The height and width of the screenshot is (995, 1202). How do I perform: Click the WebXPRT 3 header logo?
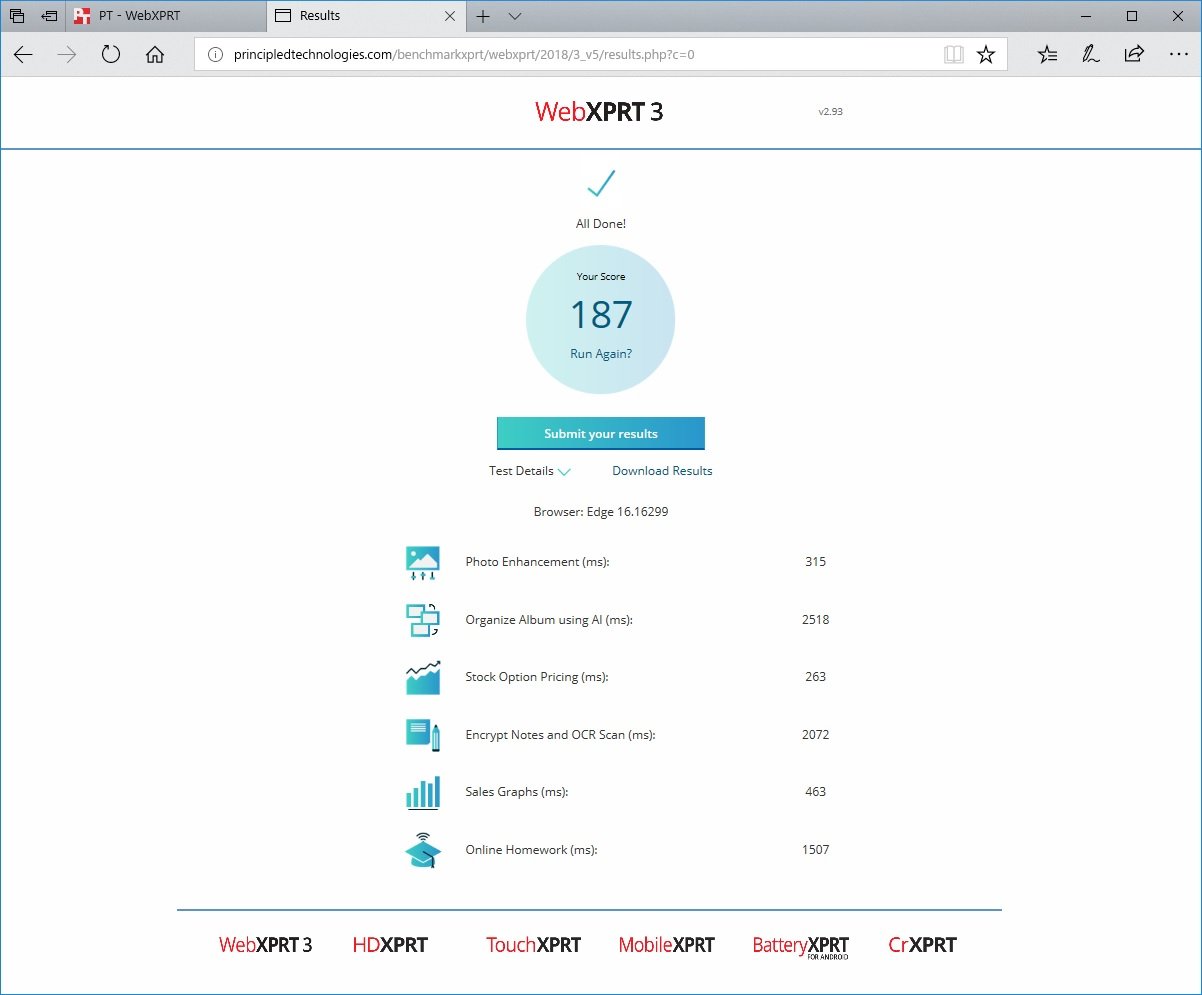click(599, 111)
